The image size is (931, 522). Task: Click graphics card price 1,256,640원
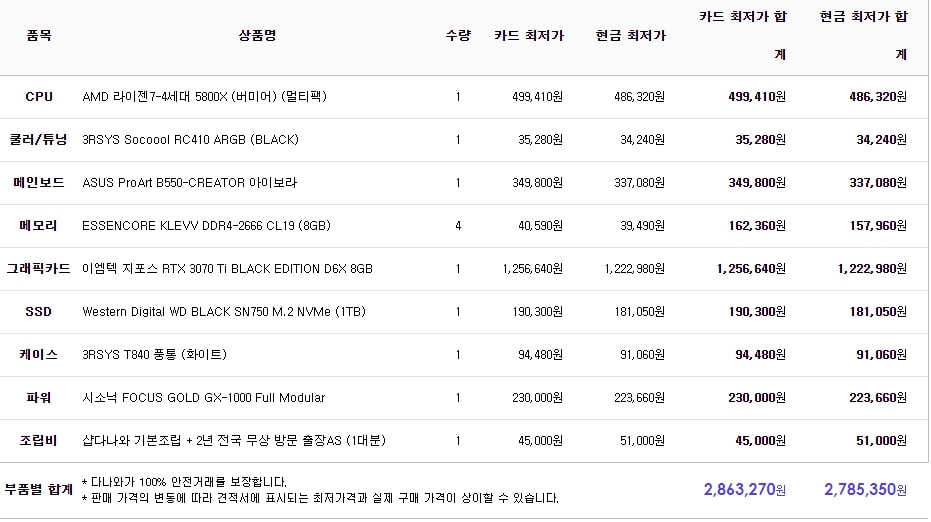[533, 268]
